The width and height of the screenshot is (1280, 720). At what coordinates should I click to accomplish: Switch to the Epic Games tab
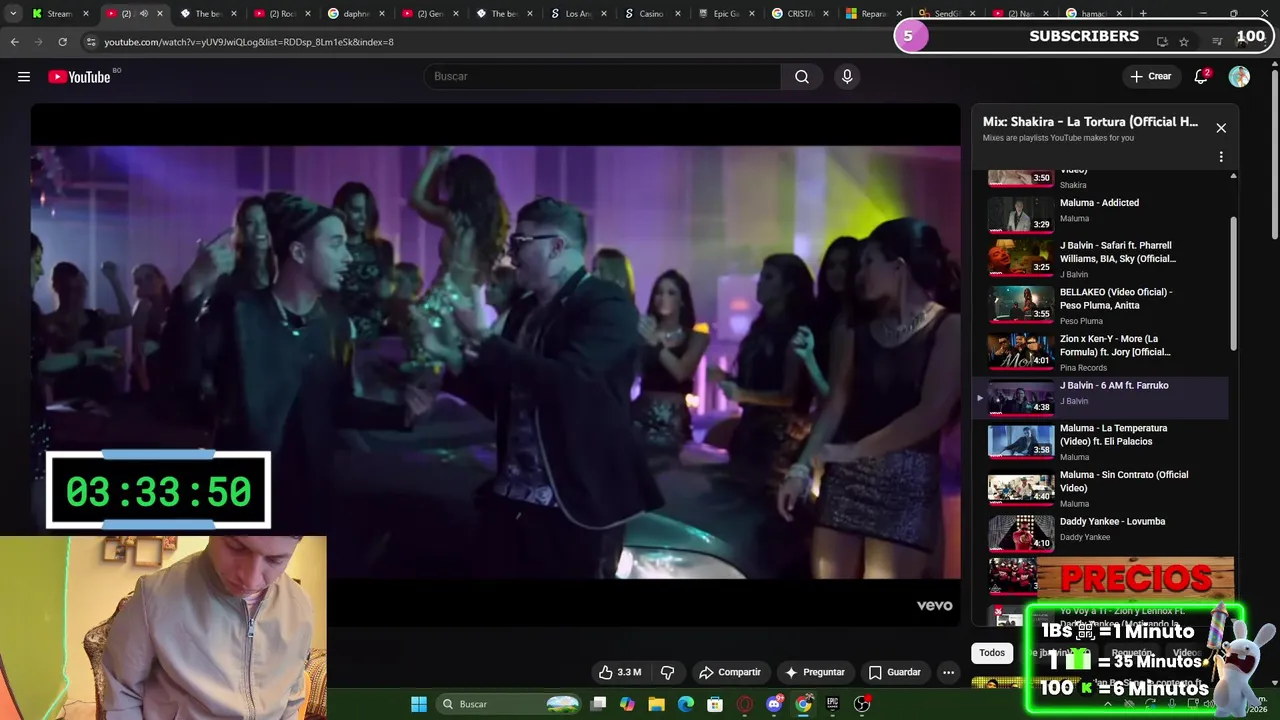(x=726, y=14)
